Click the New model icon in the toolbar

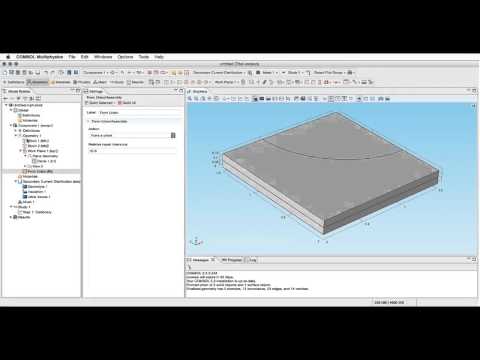pos(5,72)
